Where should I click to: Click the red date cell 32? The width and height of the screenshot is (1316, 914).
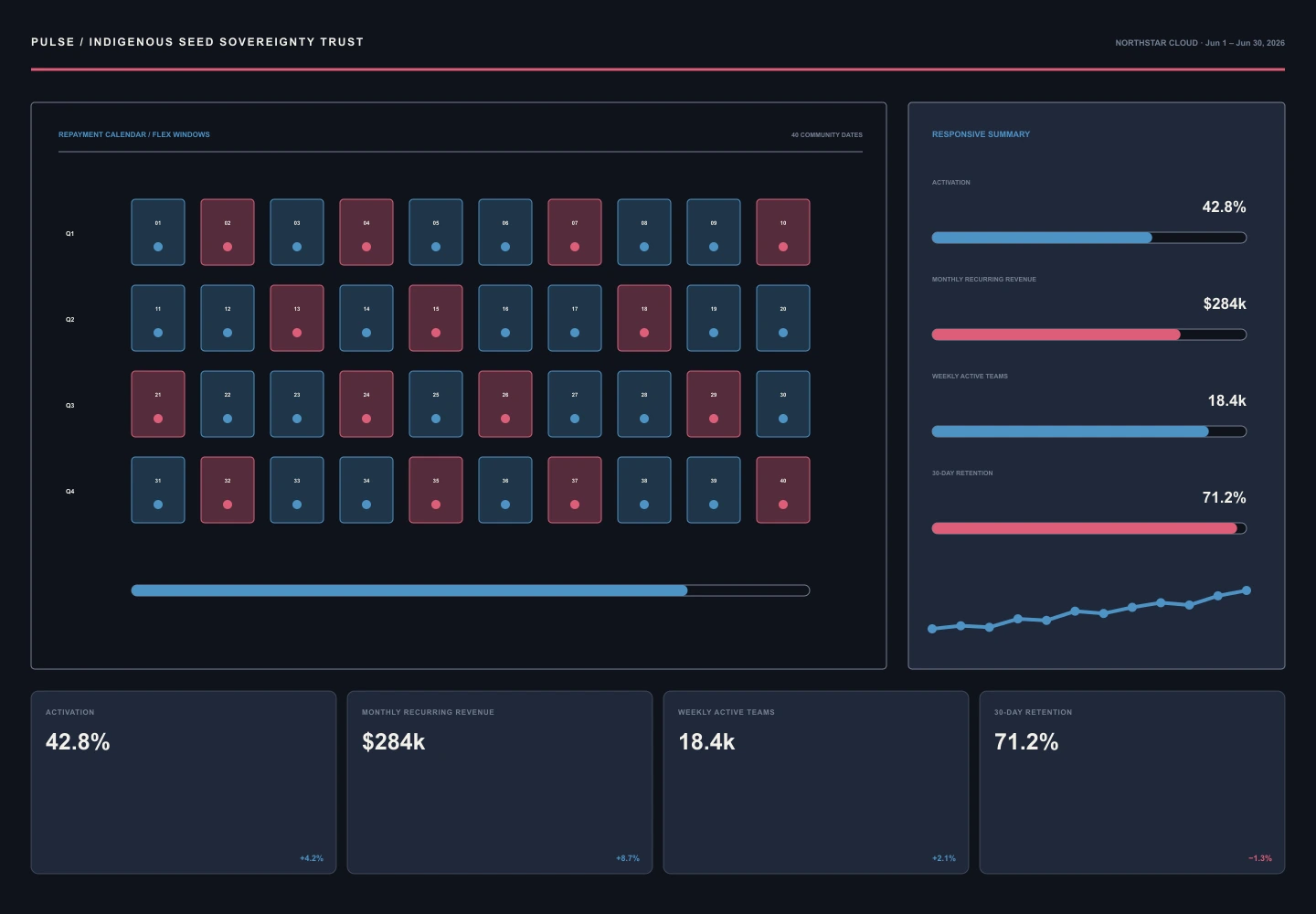(228, 490)
